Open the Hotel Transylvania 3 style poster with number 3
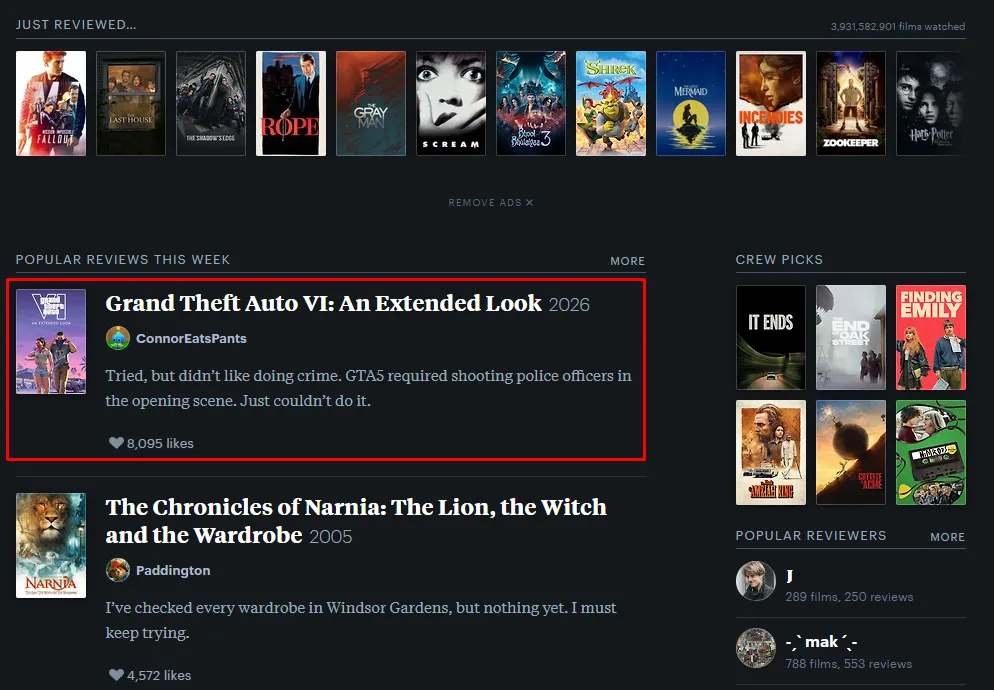This screenshot has height=690, width=994. [x=531, y=103]
